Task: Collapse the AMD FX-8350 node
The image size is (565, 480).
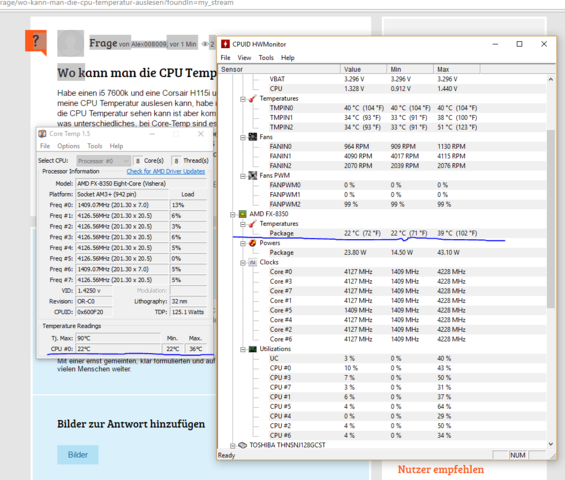Action: click(232, 215)
